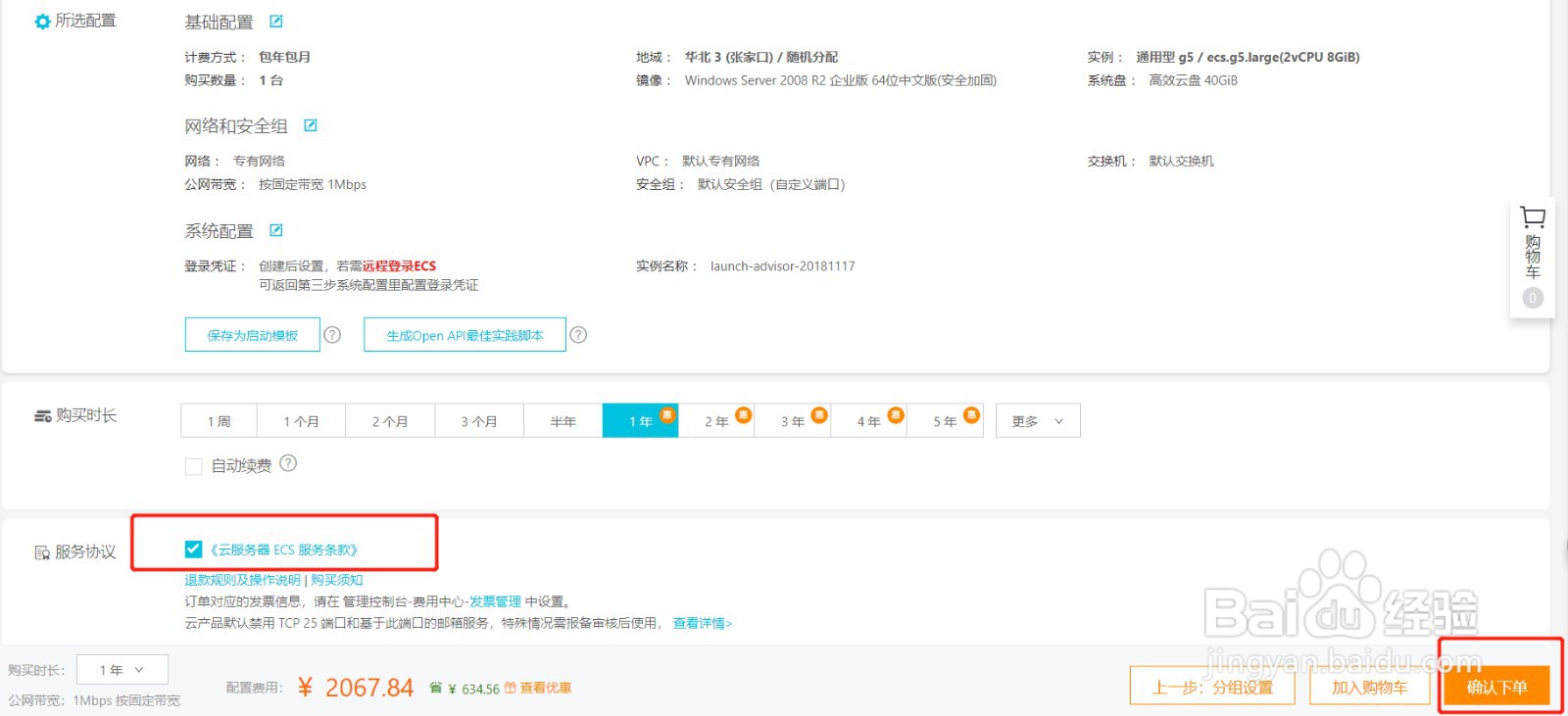The image size is (1568, 716).
Task: Click the price ¥ 2067.84
Action: [356, 688]
